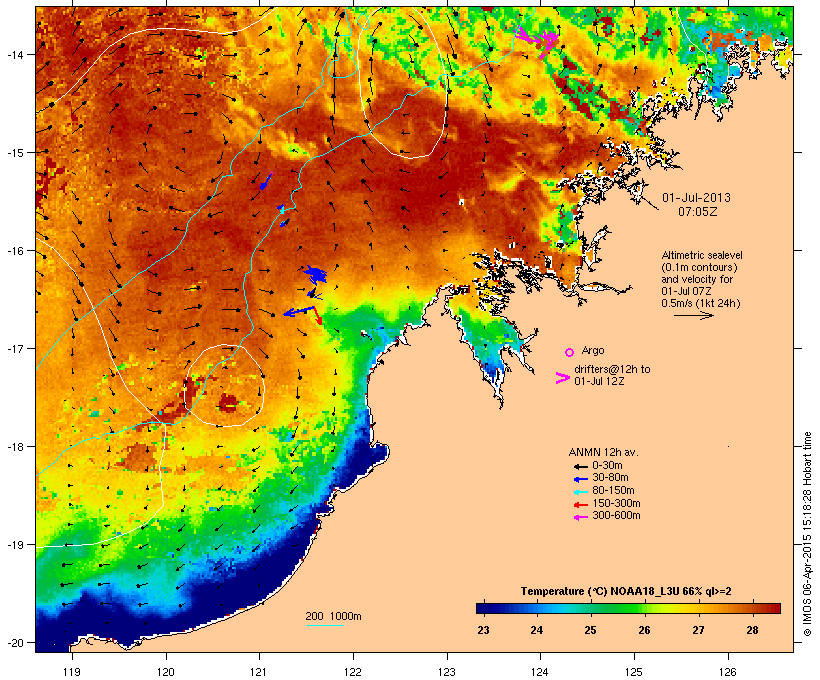
Task: Click the cyan 200-1000m isobath legend line
Action: point(324,625)
